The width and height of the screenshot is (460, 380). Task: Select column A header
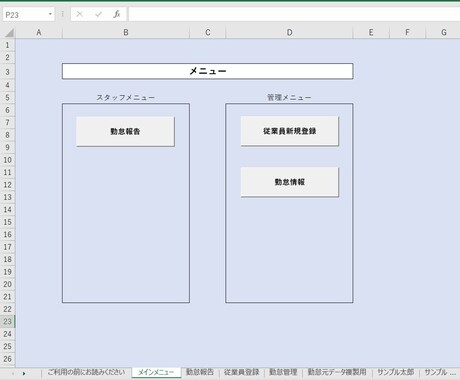(x=39, y=33)
